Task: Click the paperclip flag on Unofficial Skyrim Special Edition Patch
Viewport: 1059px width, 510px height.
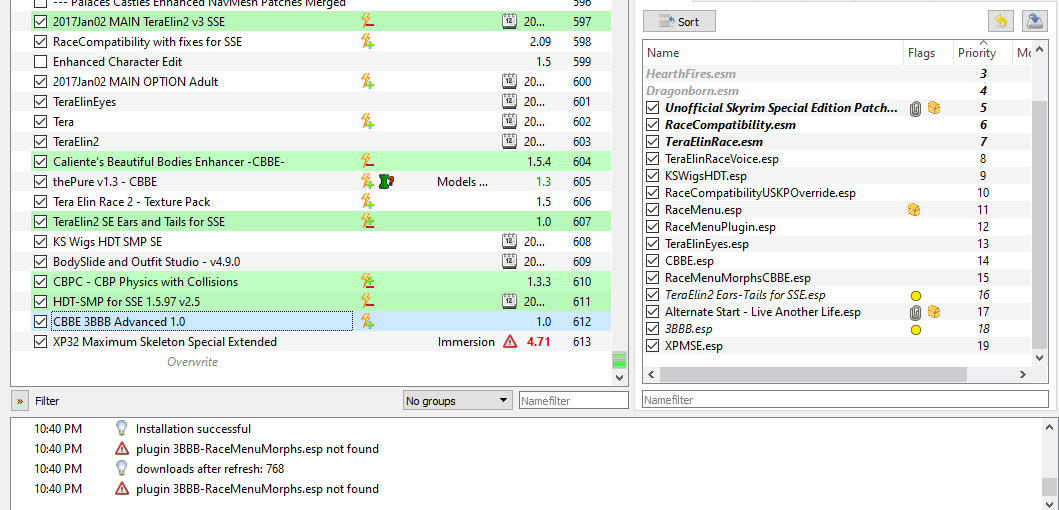Action: (x=916, y=108)
